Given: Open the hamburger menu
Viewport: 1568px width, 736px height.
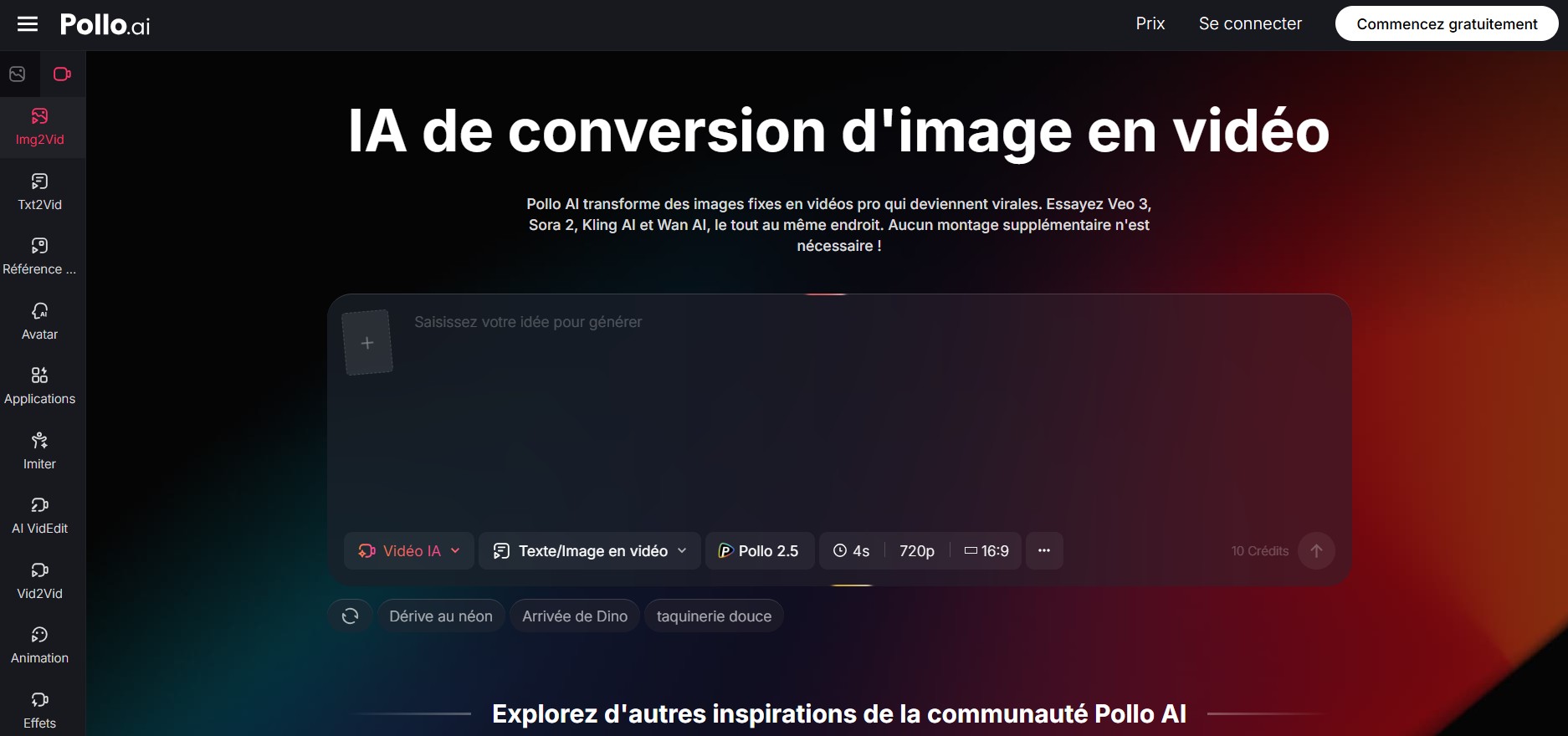Looking at the screenshot, I should pyautogui.click(x=28, y=24).
